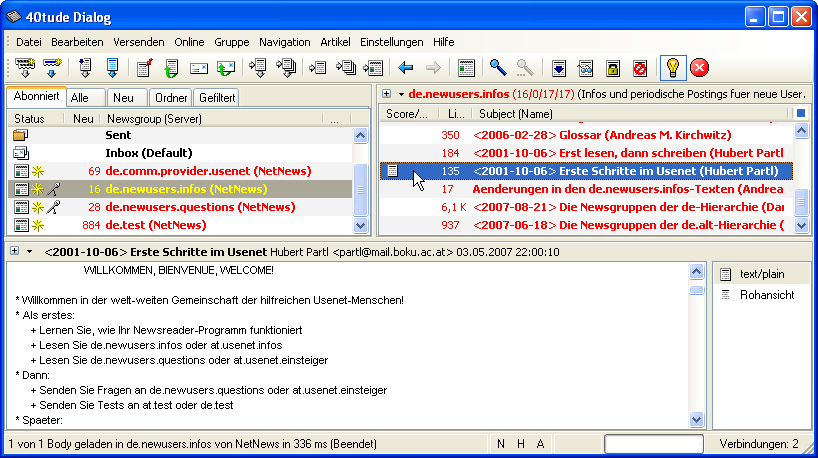This screenshot has width=818, height=458.
Task: Expand the plus box in article header bar
Action: (14, 250)
